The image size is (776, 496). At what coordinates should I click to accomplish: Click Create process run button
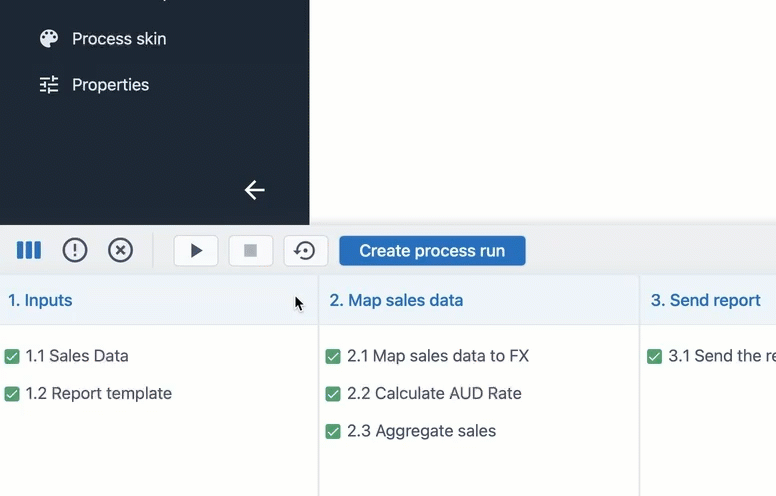pos(432,251)
